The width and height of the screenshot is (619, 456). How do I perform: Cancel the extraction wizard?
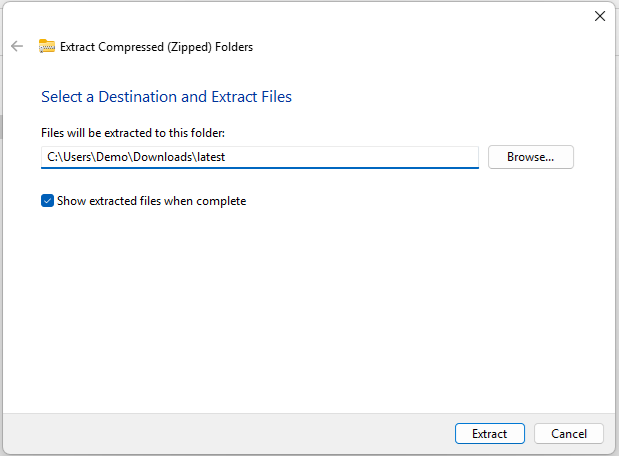(568, 434)
